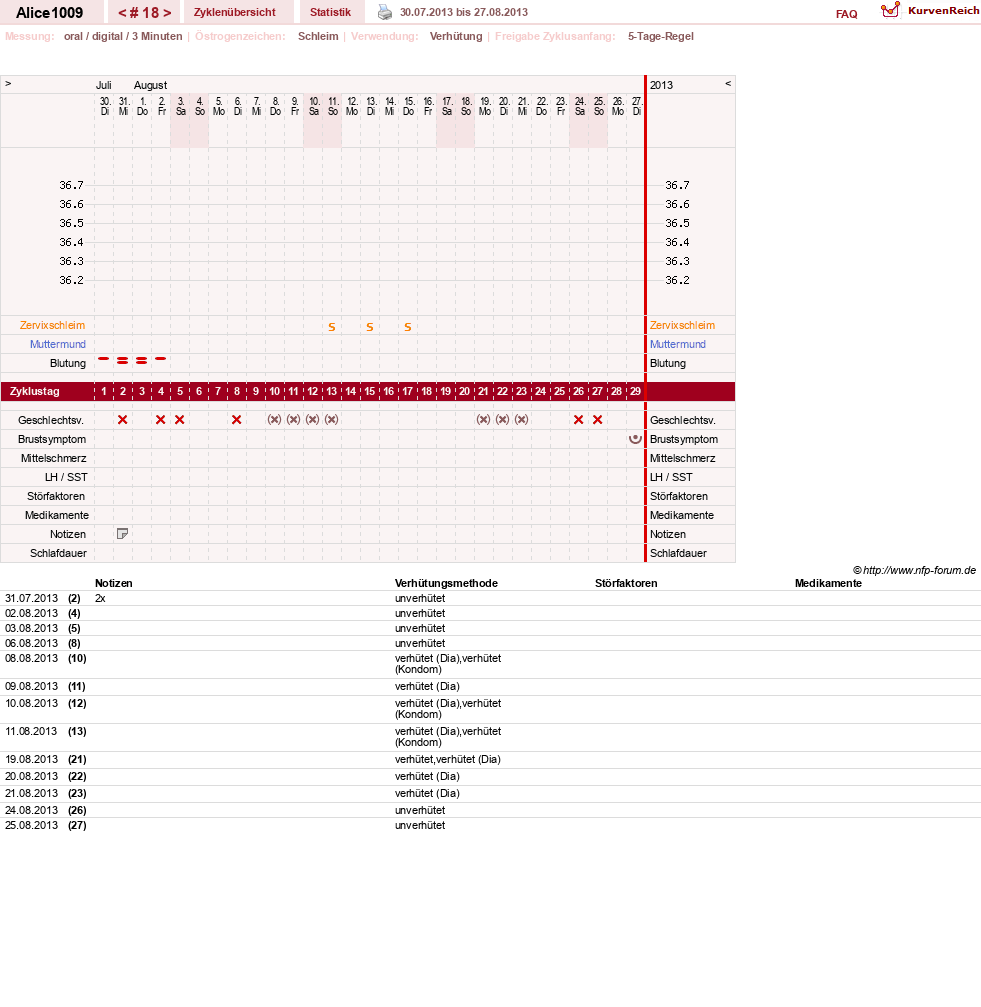981x1007 pixels.
Task: Click the protected intercourse mark on day 23
Action: click(521, 419)
